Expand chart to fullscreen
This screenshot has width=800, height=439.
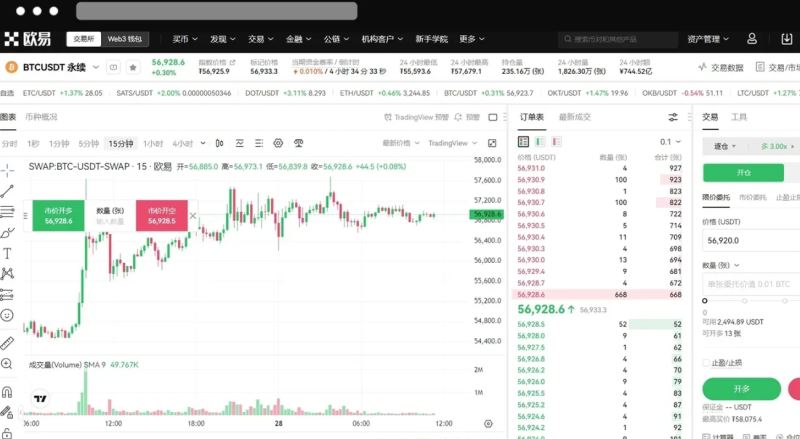(x=492, y=143)
